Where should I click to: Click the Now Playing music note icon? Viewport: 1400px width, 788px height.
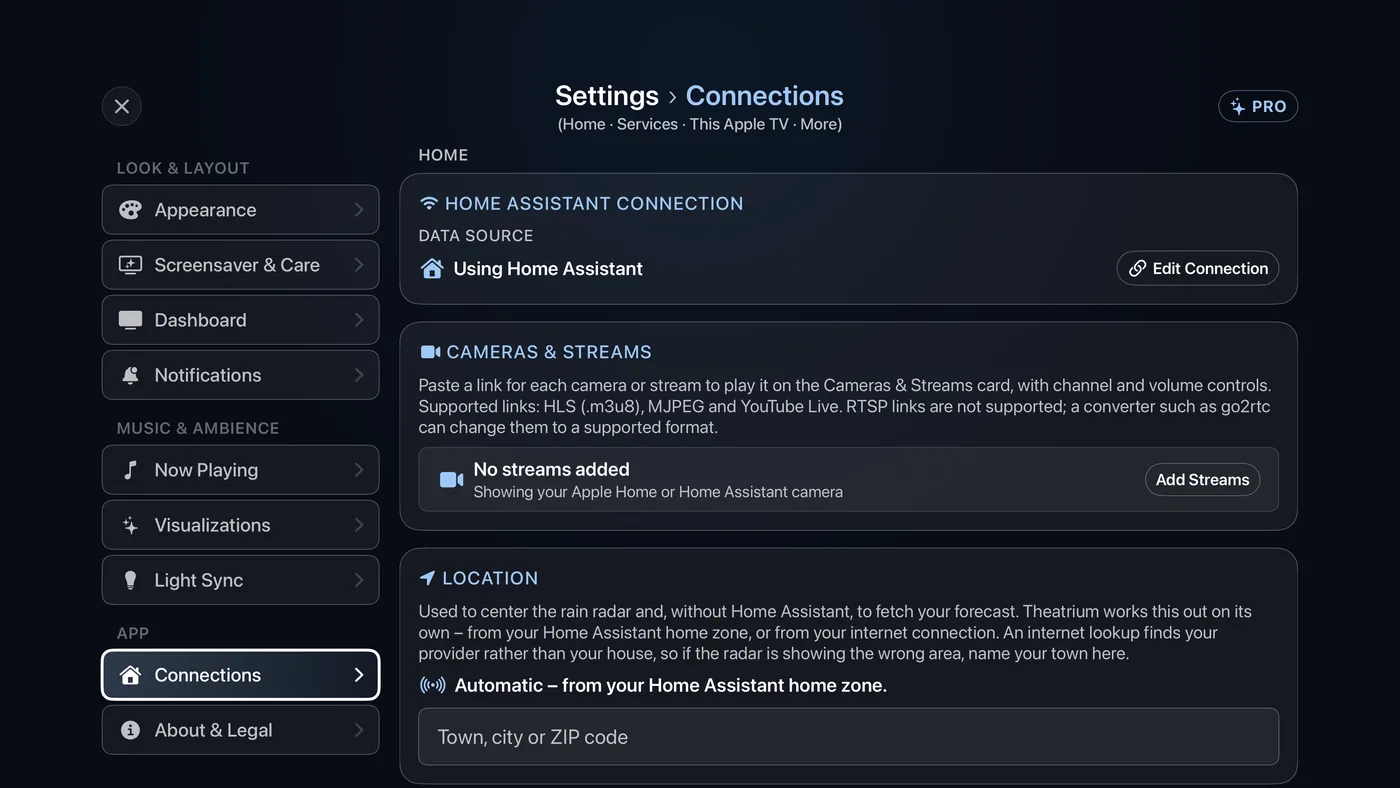[130, 470]
